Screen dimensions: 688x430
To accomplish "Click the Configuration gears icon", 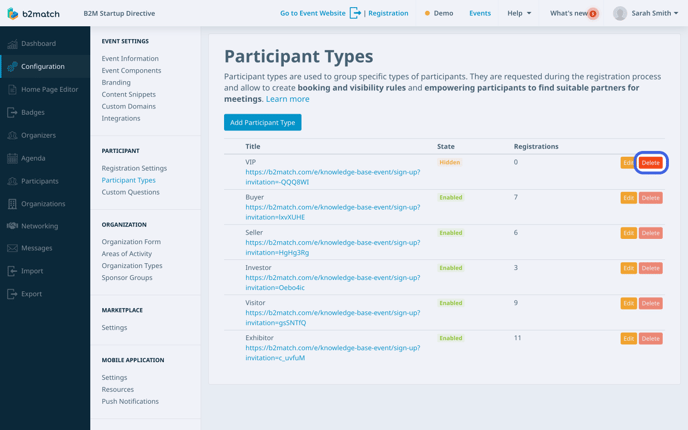I will click(x=12, y=66).
